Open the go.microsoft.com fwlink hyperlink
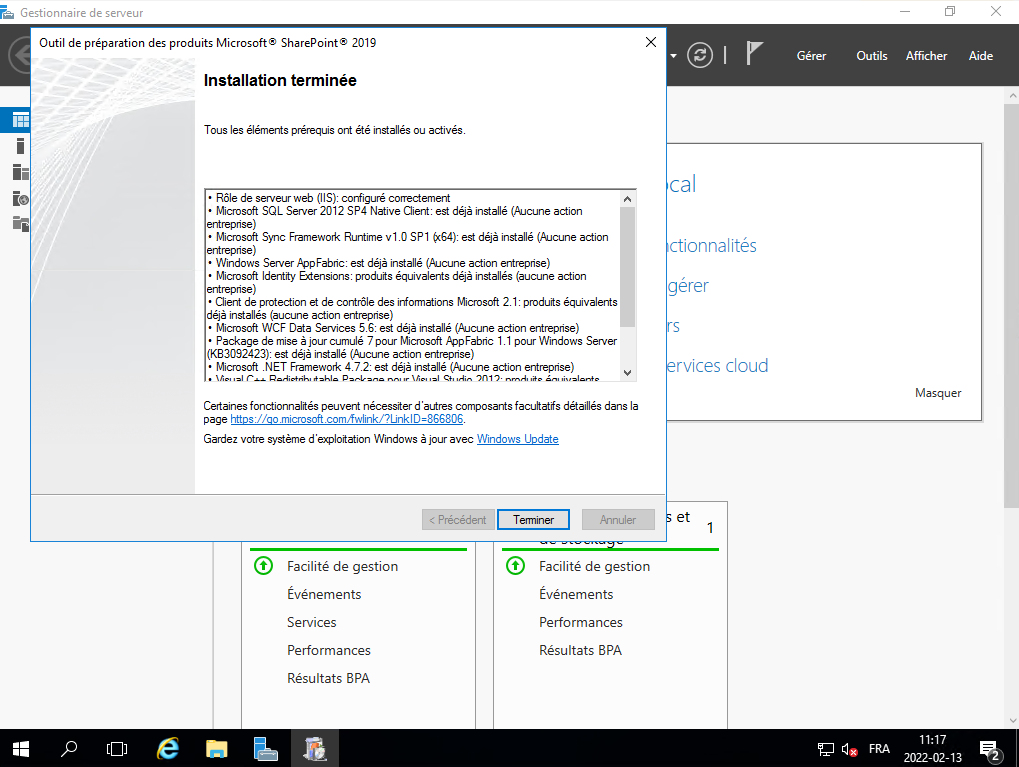The width and height of the screenshot is (1019, 767). point(346,420)
